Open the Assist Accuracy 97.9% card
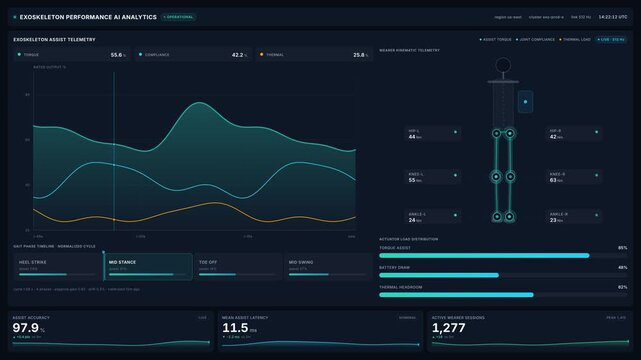The height and width of the screenshot is (360, 641). [x=111, y=331]
